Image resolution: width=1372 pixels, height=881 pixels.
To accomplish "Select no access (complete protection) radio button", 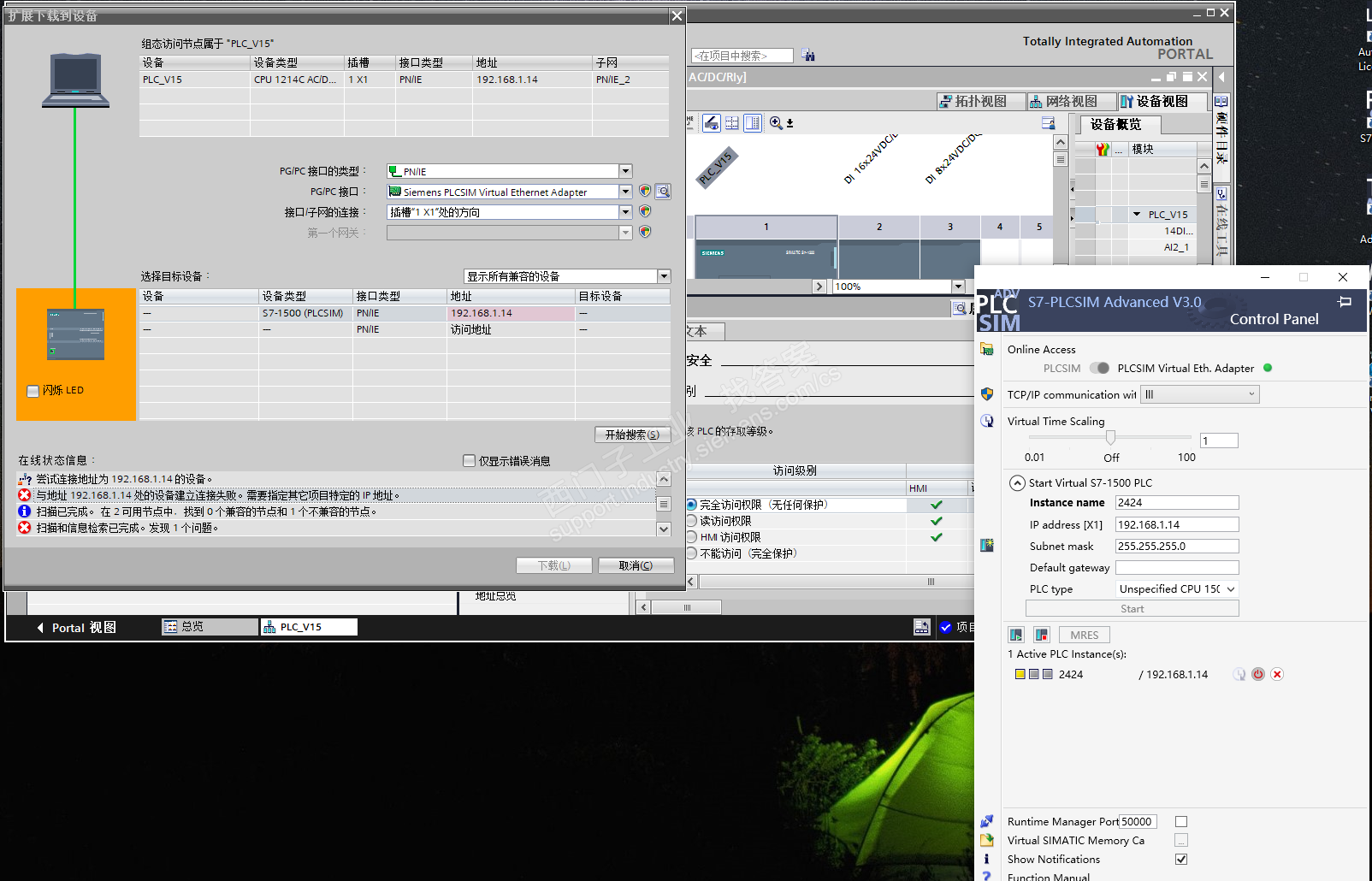I will [691, 553].
